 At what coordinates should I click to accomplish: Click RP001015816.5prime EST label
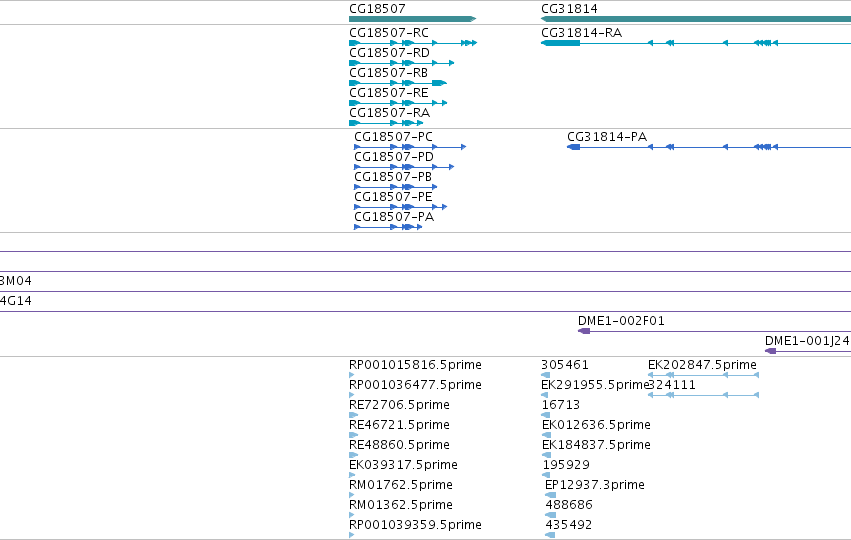coord(415,365)
